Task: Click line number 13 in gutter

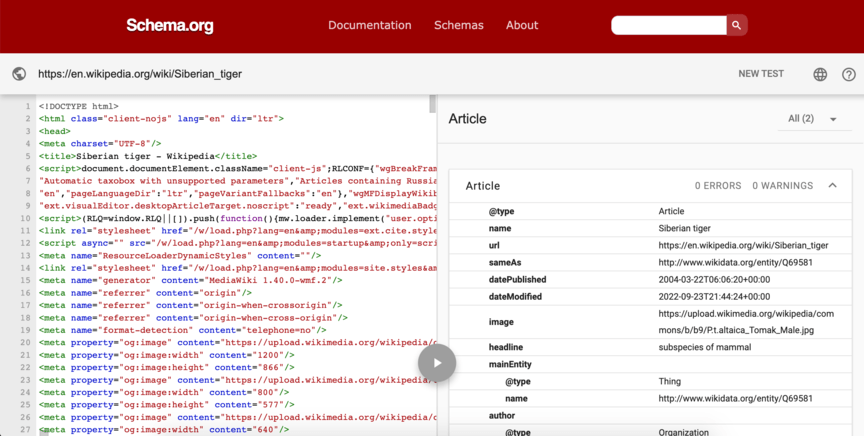Action: click(25, 256)
